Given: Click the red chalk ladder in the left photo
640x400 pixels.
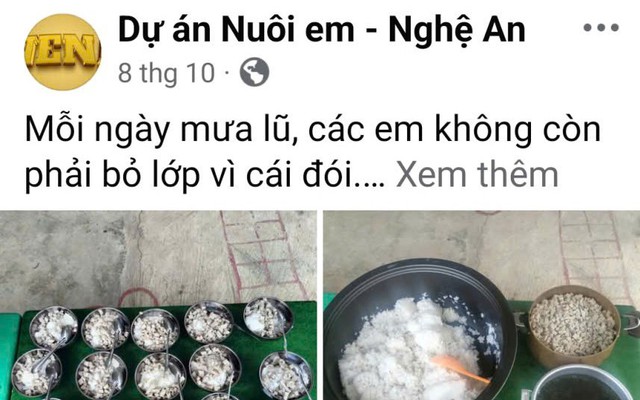Looking at the screenshot, I should pos(263,254).
